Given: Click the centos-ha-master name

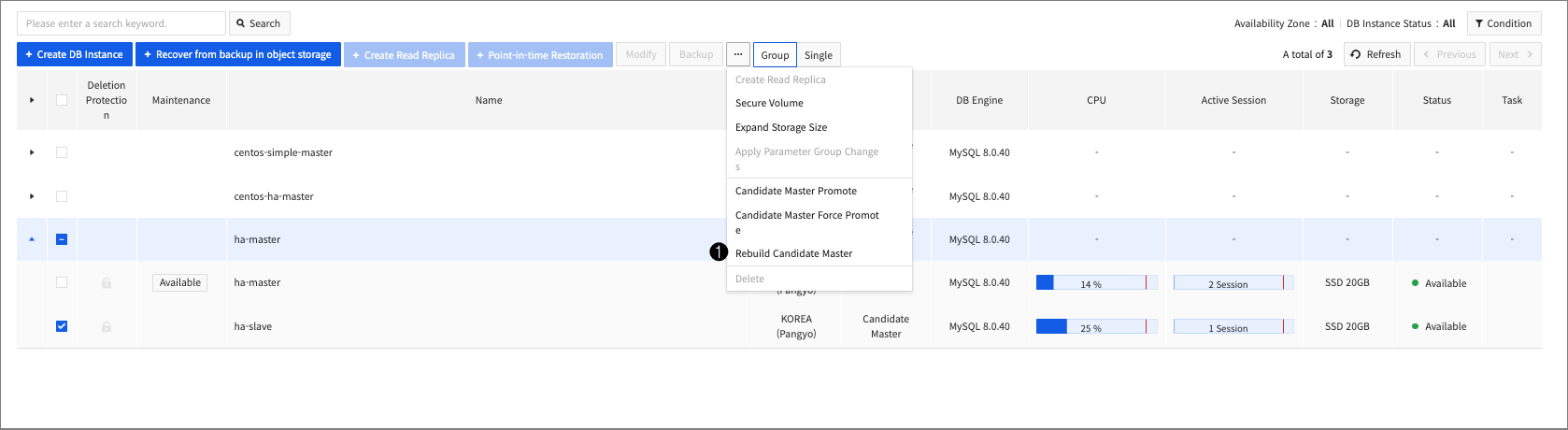Looking at the screenshot, I should coord(274,196).
